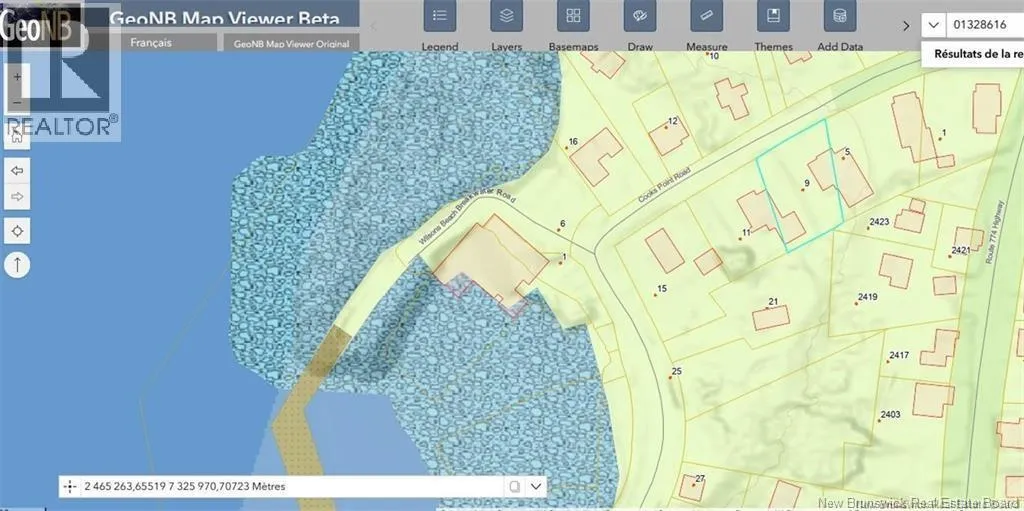Reset map orientation with compass arrow

(x=17, y=265)
